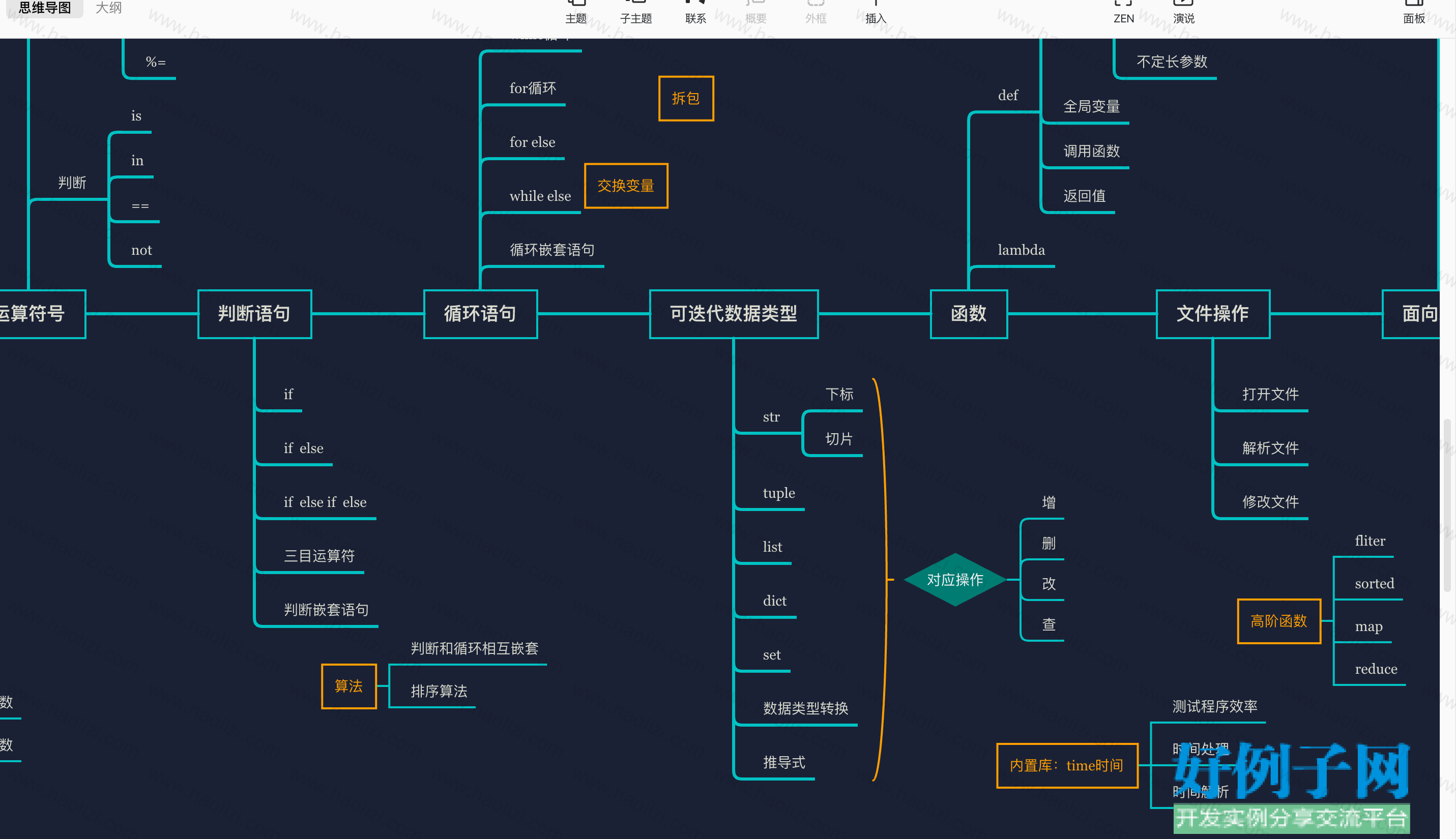Click the lambda subtopic under 函数
The height and width of the screenshot is (839, 1456).
tap(1021, 250)
